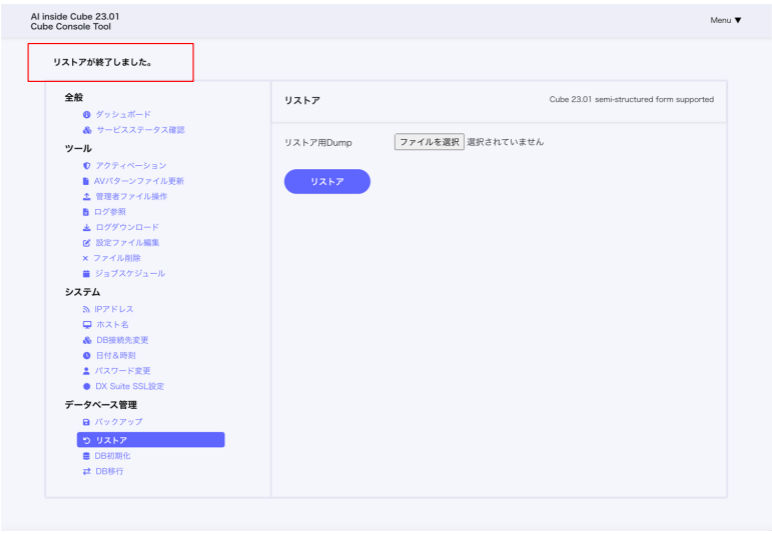The height and width of the screenshot is (534, 772).
Task: Click the monitor icon beside ホスト名
Action: 87,325
